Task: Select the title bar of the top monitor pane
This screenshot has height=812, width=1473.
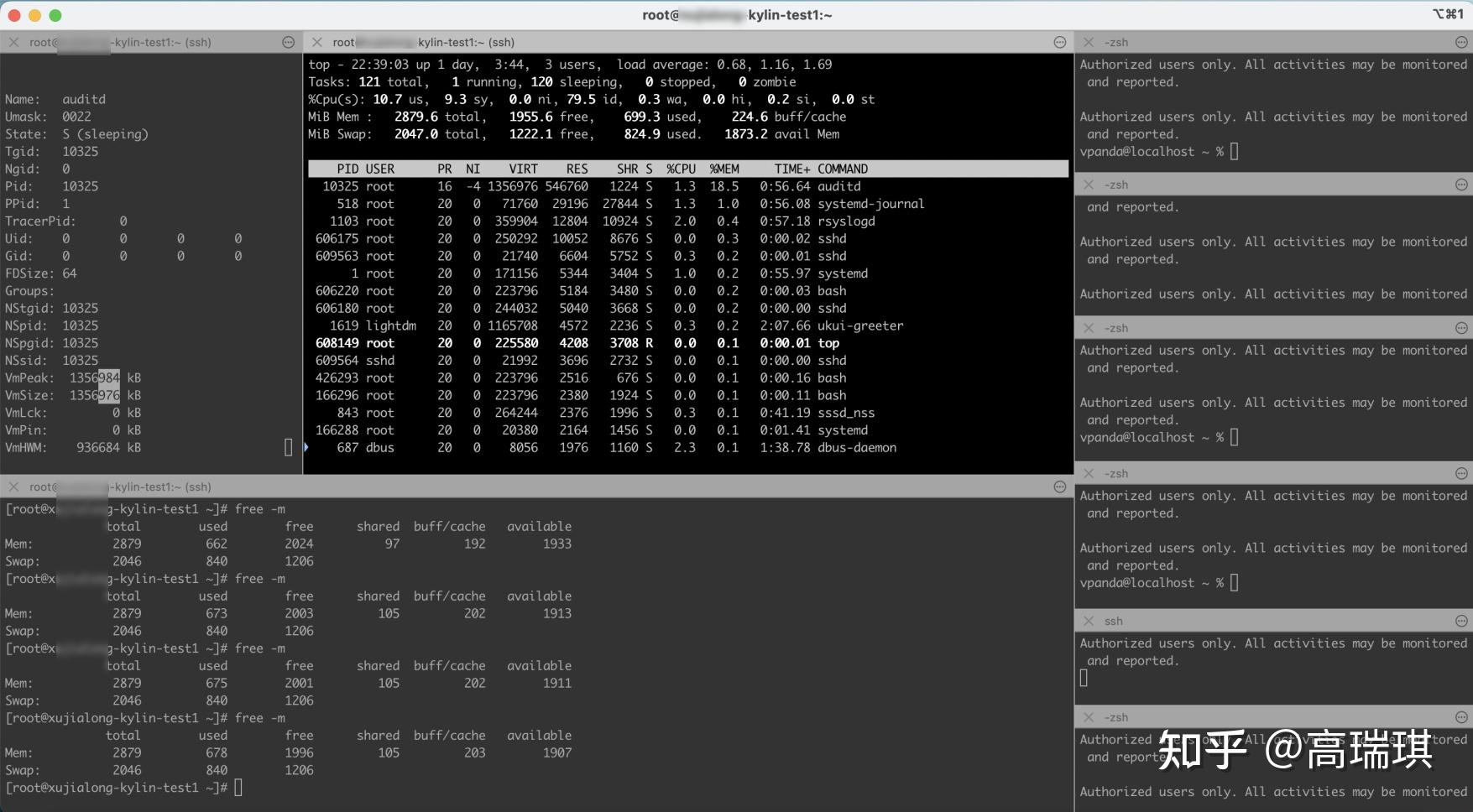Action: click(x=671, y=42)
